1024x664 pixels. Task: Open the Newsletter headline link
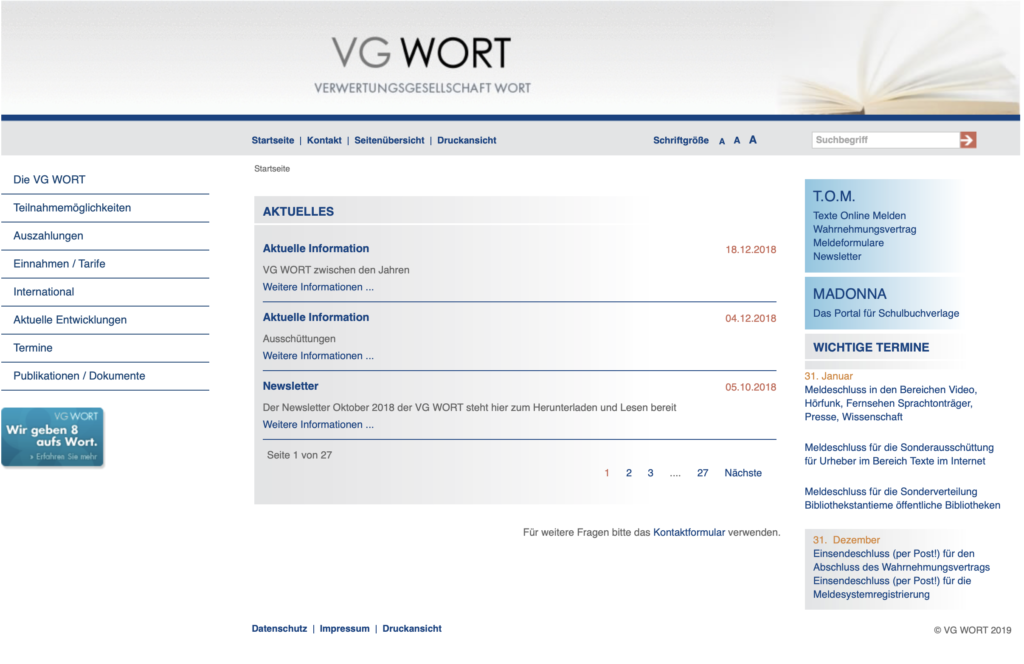(x=291, y=387)
